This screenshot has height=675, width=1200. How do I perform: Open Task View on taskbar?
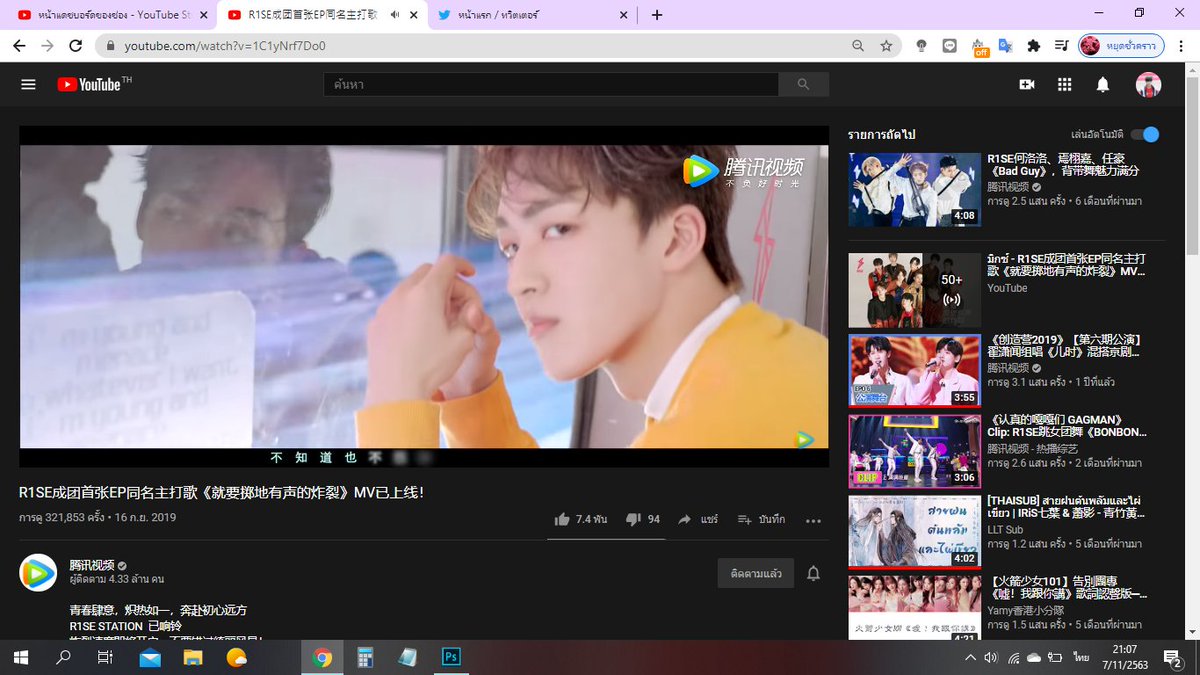point(105,657)
